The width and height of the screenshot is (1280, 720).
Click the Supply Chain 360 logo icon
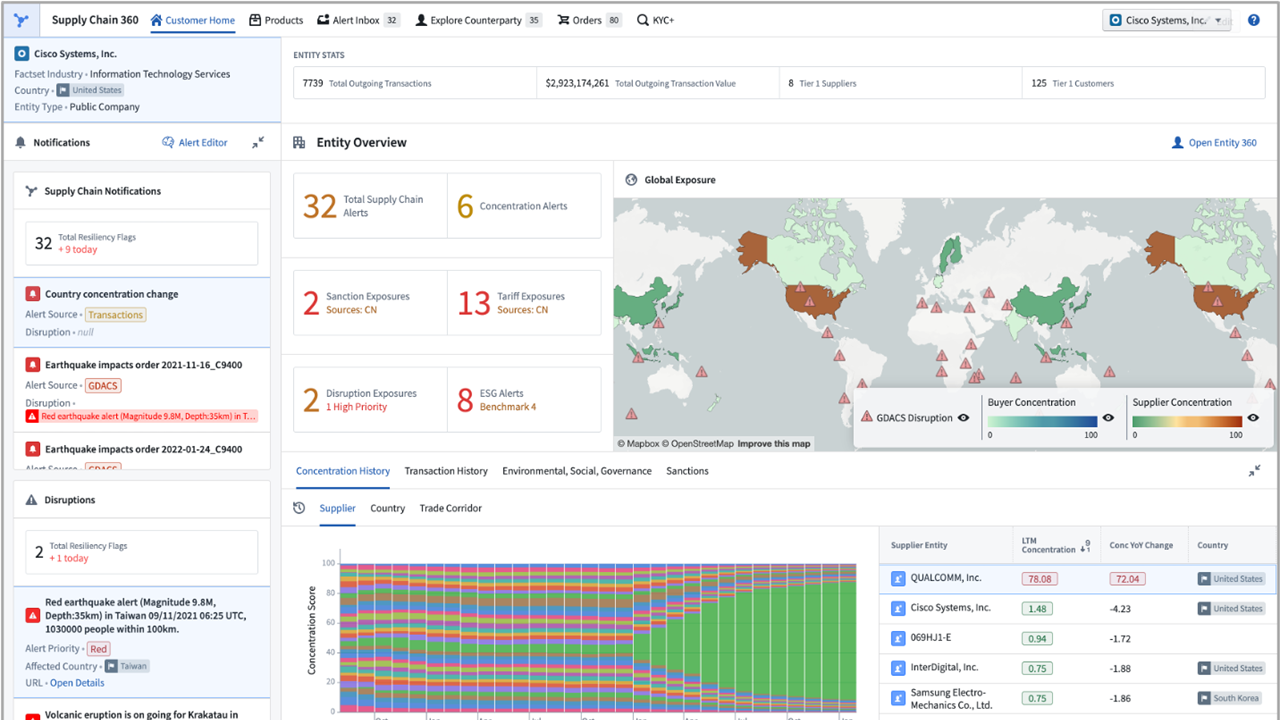point(21,20)
